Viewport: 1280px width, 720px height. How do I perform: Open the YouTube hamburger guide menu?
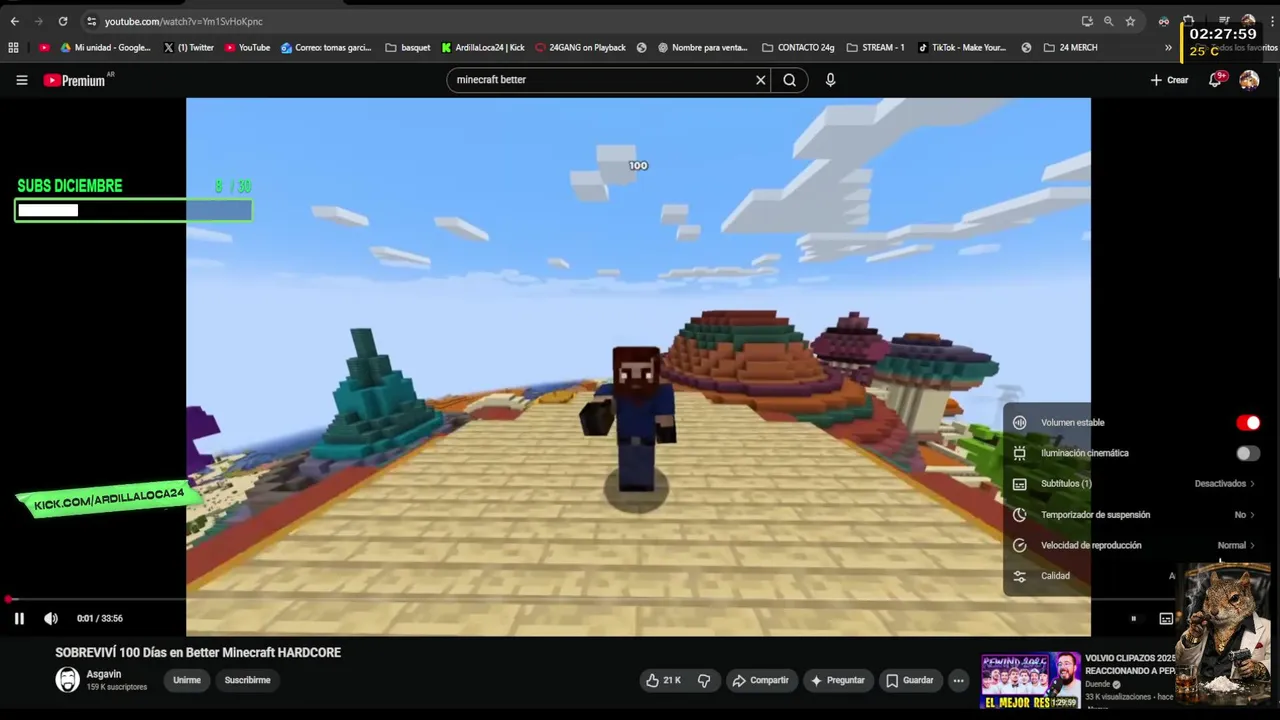[x=21, y=80]
